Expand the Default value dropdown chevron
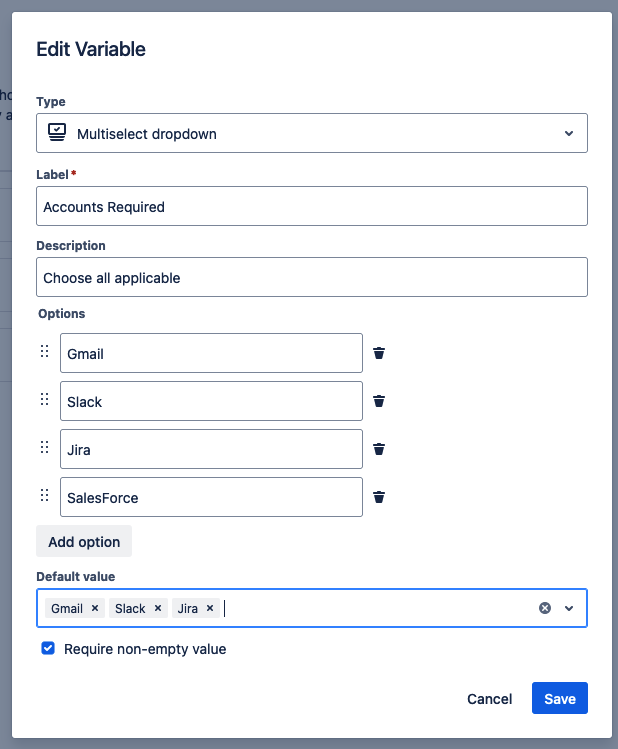 (569, 608)
